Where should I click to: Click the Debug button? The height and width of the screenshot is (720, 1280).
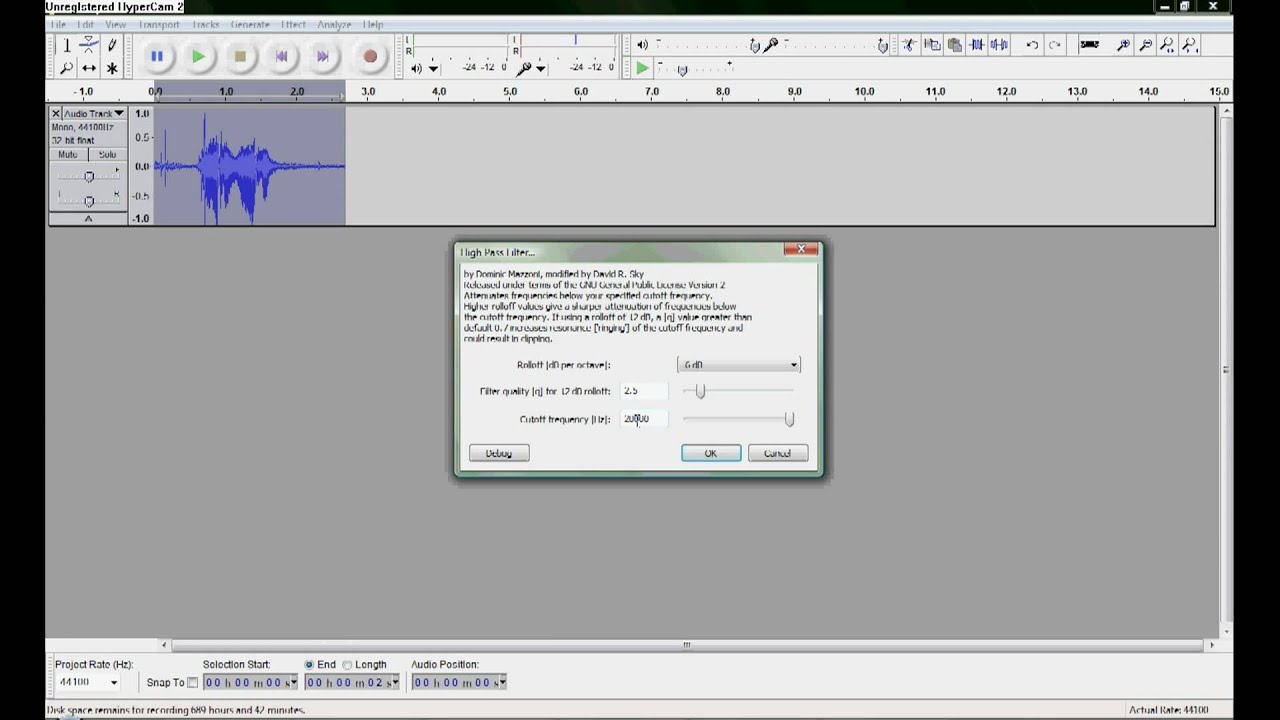pos(499,454)
